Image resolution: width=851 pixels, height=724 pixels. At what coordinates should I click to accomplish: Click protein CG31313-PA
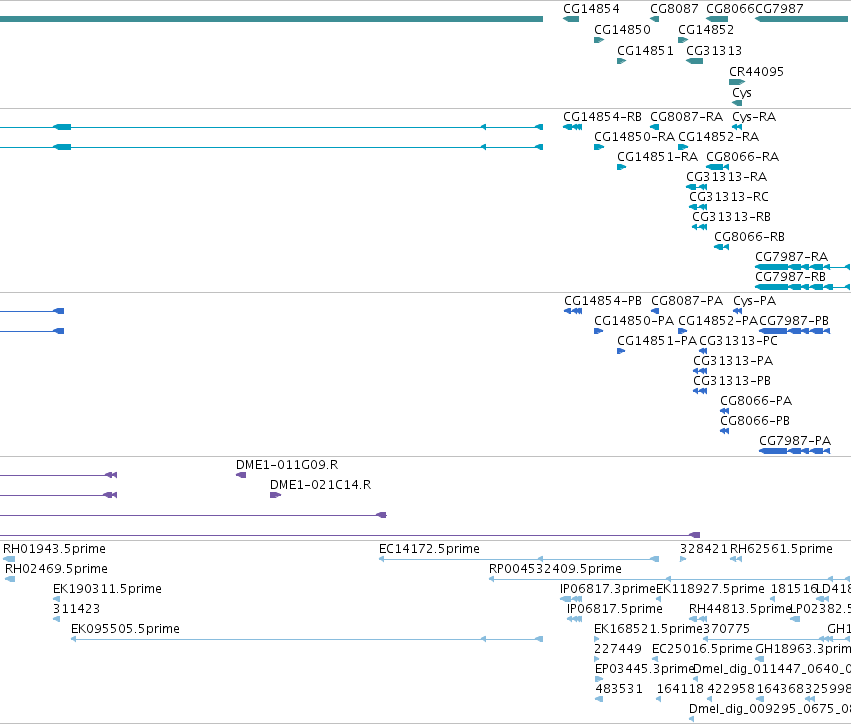coord(733,361)
